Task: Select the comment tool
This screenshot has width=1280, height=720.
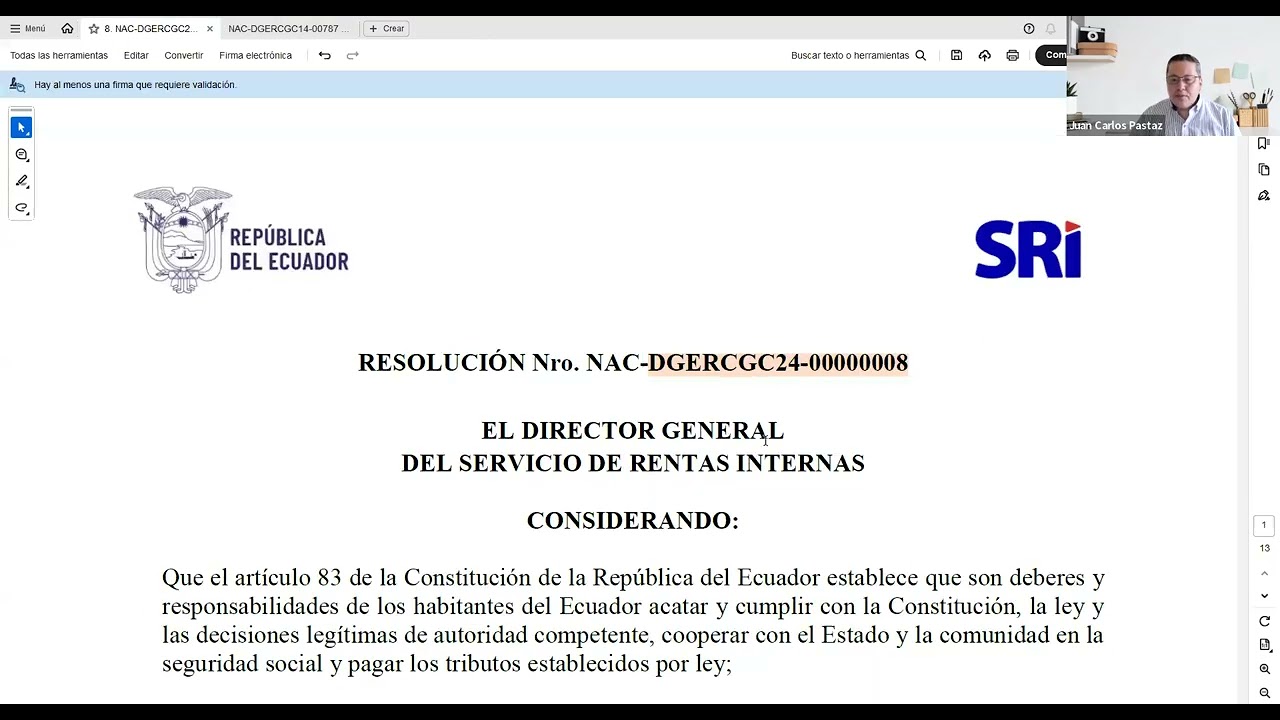Action: [21, 155]
